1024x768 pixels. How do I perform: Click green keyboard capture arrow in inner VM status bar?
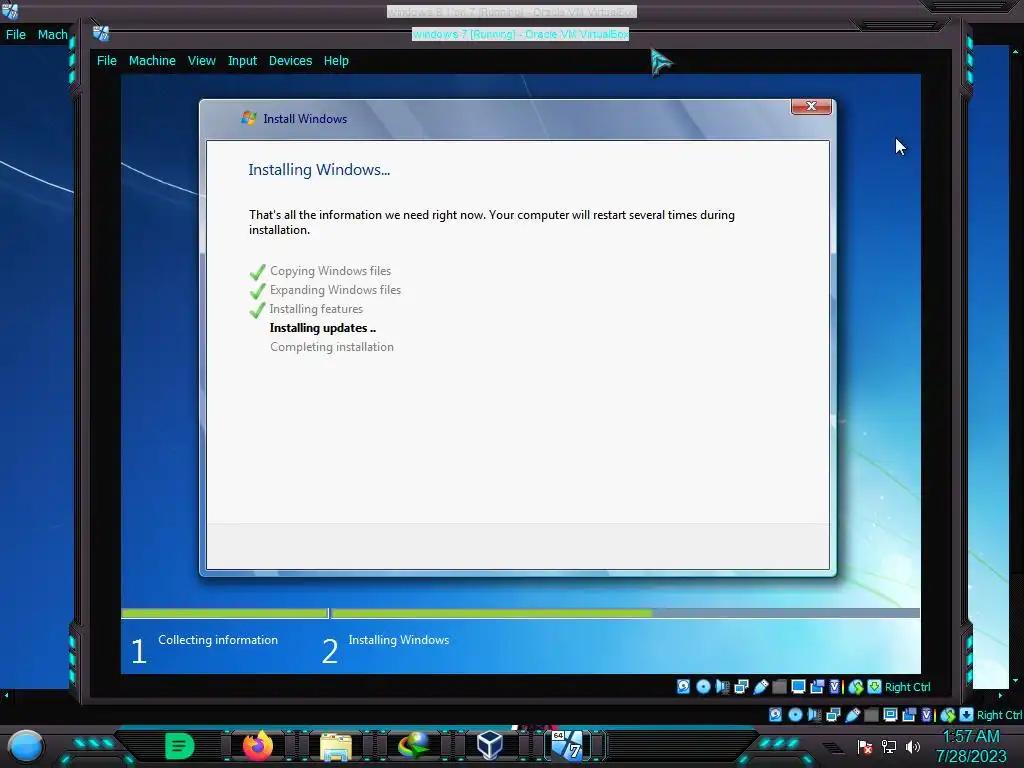pos(874,686)
